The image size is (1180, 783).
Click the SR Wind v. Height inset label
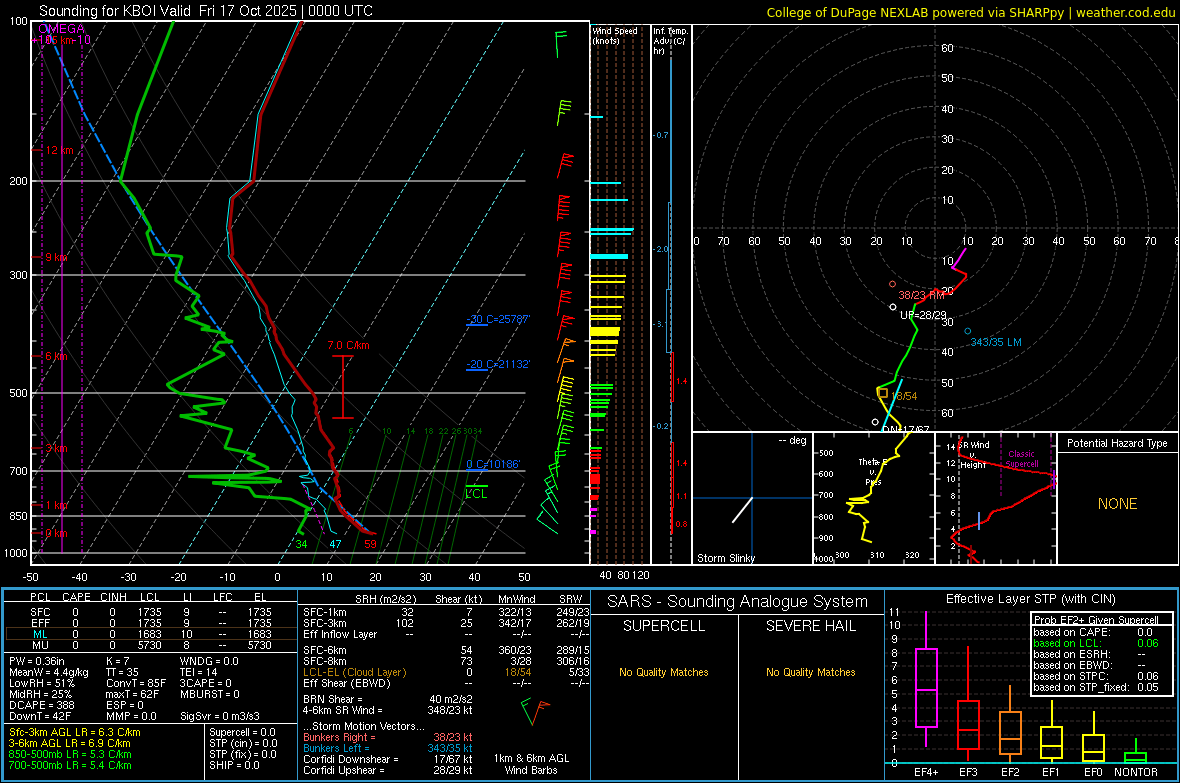coord(974,455)
